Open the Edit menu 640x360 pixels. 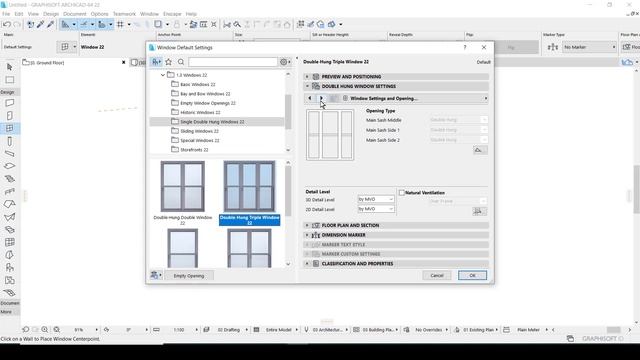point(19,14)
